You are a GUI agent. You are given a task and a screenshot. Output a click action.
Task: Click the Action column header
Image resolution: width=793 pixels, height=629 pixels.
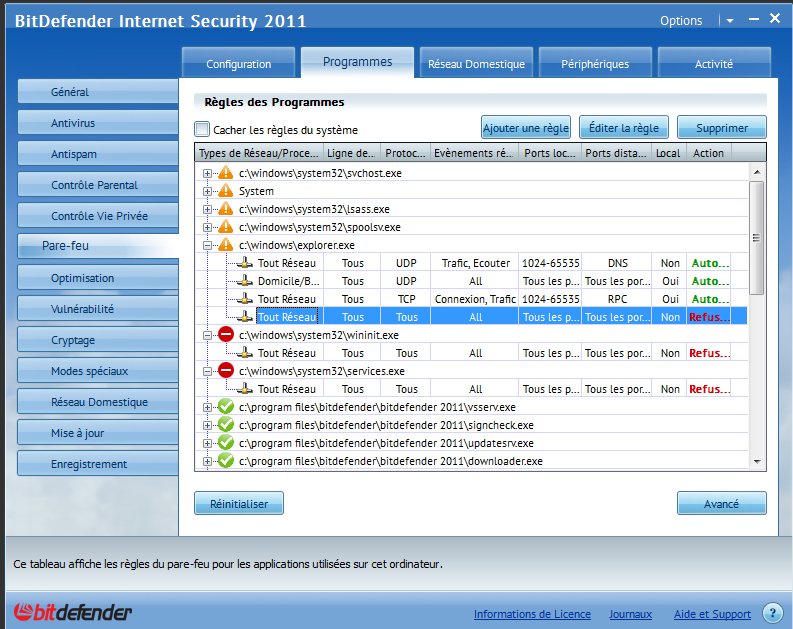pyautogui.click(x=708, y=153)
